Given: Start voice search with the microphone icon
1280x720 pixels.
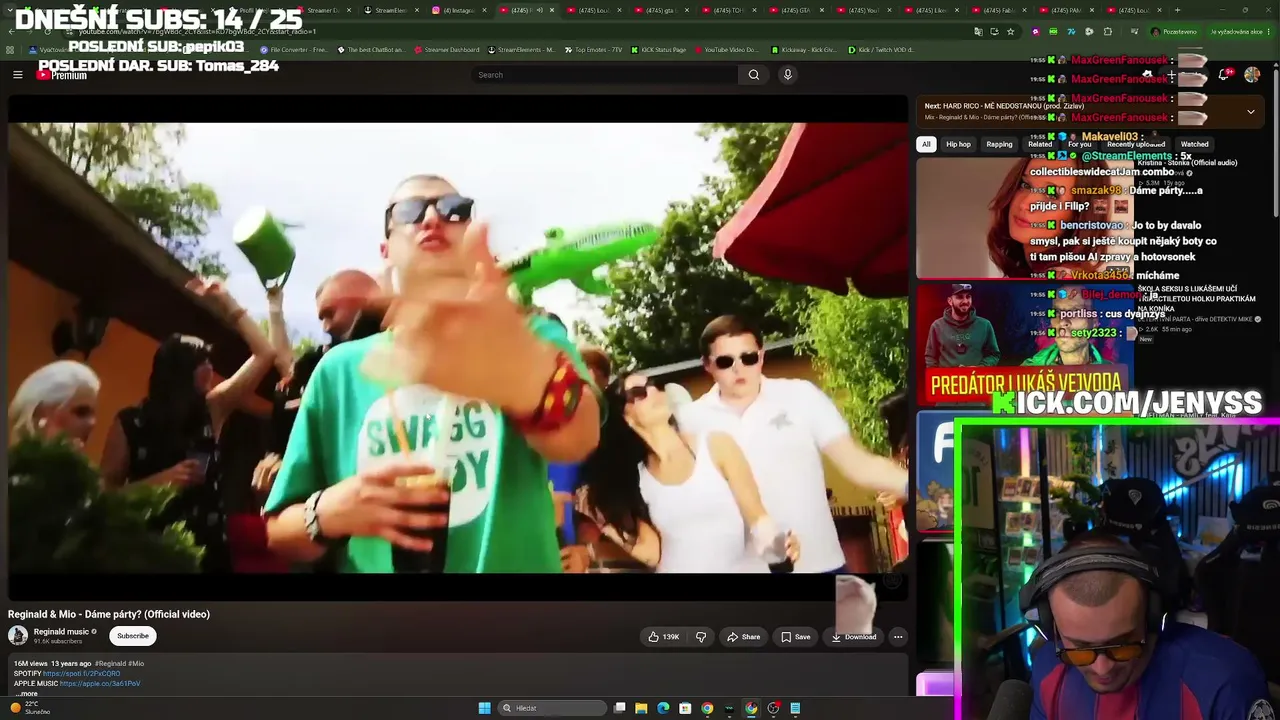Looking at the screenshot, I should pyautogui.click(x=788, y=74).
